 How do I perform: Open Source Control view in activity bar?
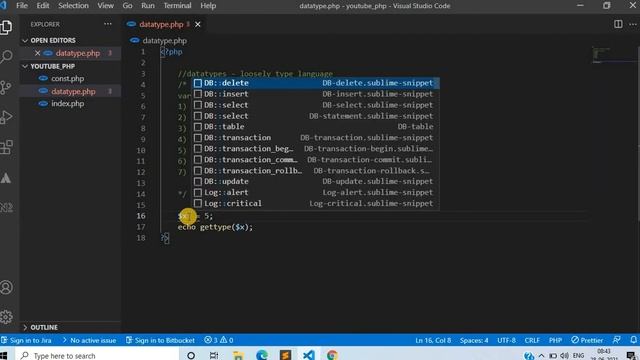[x=7, y=87]
